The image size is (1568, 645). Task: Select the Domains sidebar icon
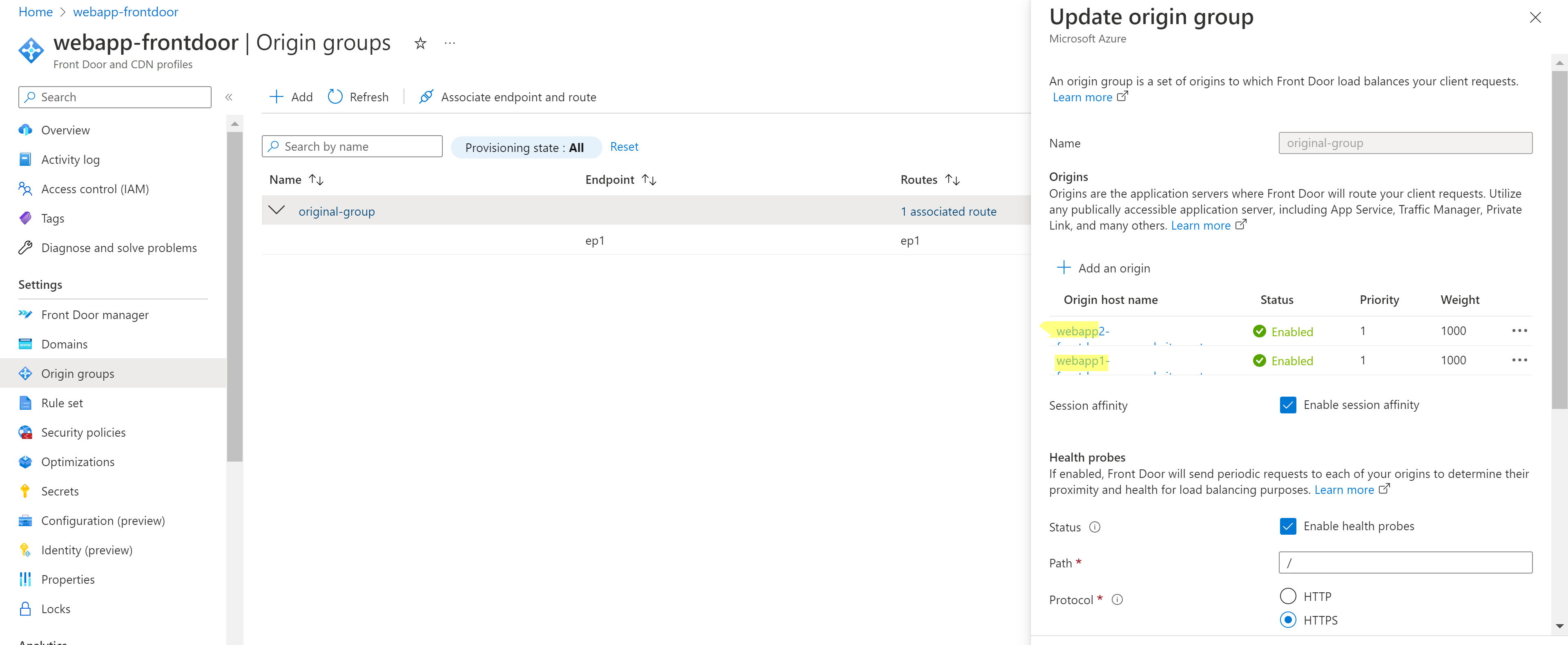[x=26, y=344]
